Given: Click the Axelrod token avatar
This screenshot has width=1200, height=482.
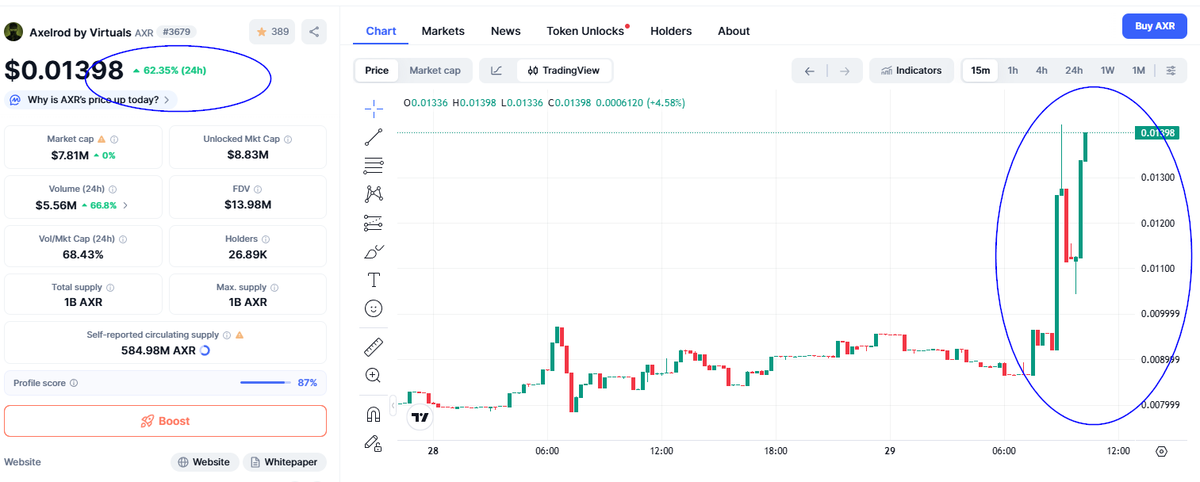Looking at the screenshot, I should 14,32.
